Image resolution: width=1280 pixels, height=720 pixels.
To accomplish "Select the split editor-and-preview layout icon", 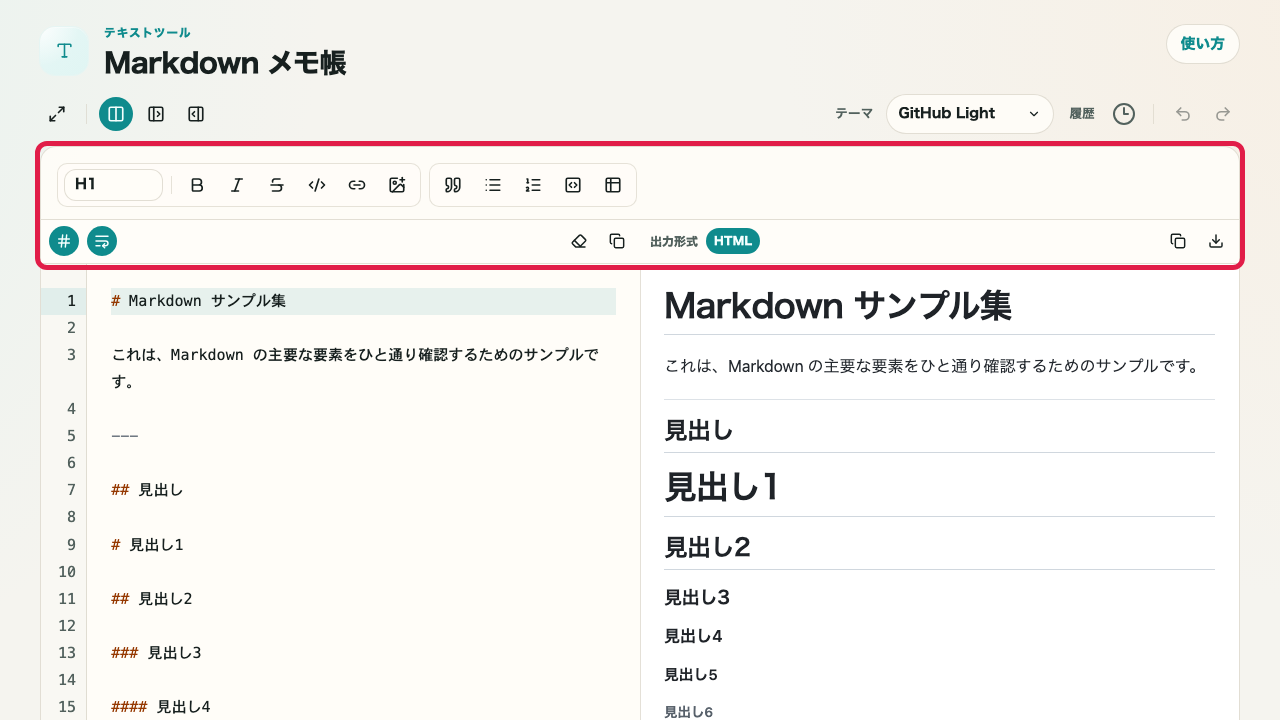I will pyautogui.click(x=116, y=114).
